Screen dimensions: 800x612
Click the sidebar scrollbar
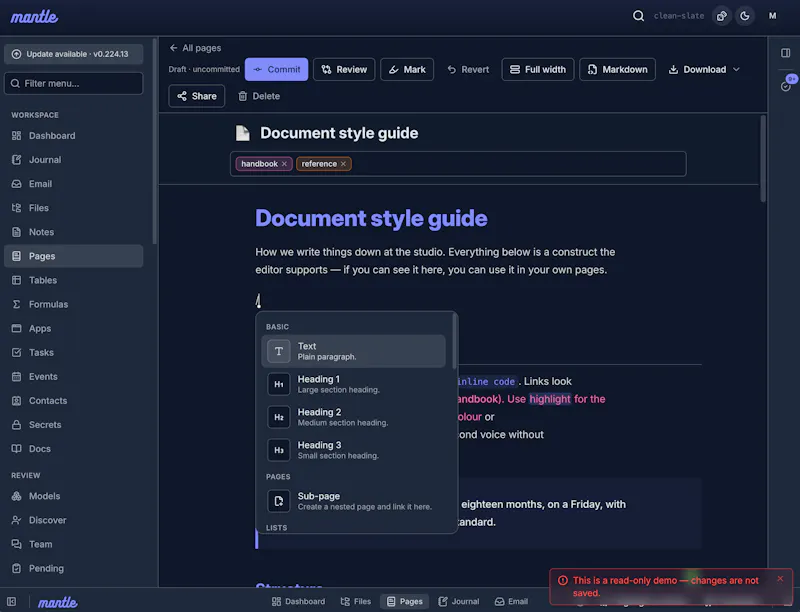[x=155, y=141]
